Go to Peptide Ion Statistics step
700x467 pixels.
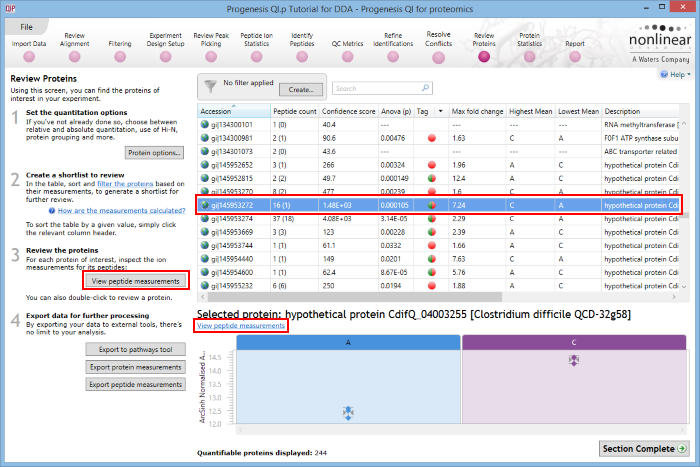coord(256,57)
